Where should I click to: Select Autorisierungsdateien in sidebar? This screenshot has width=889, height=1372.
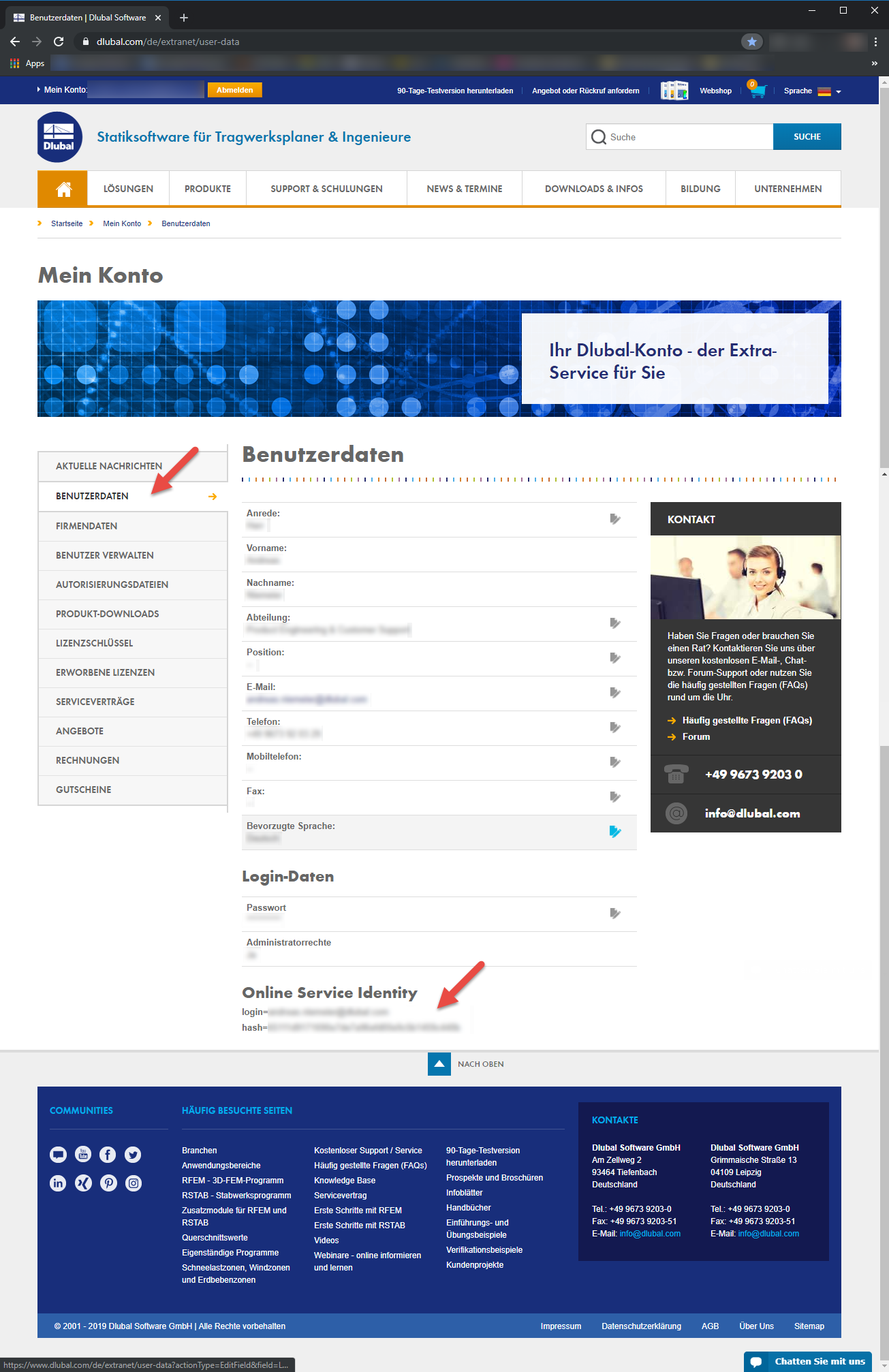(132, 584)
